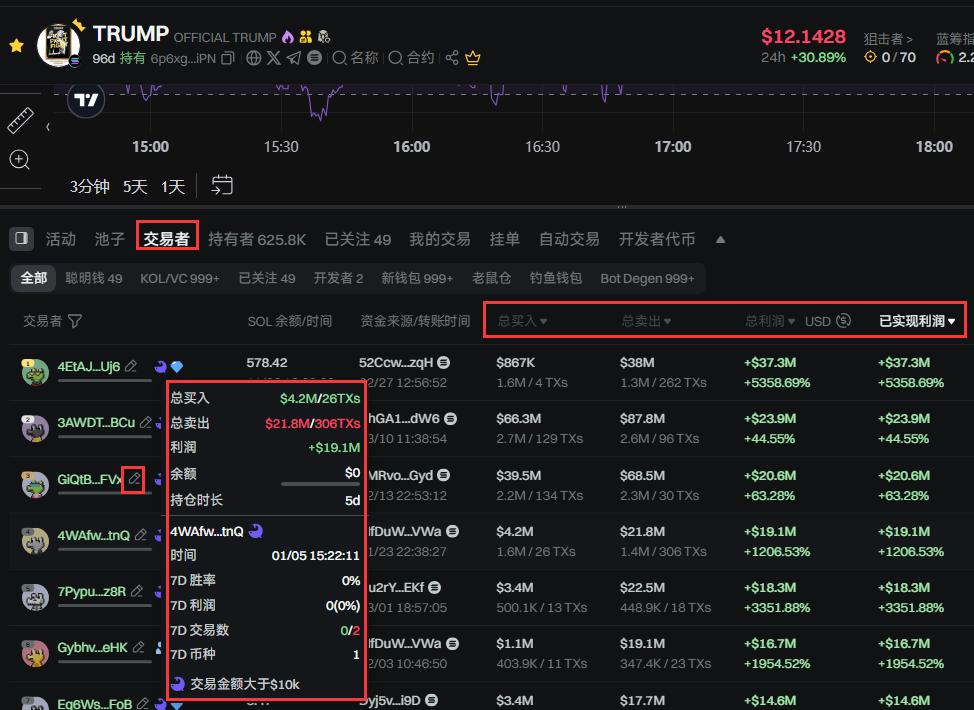Set chart range to 1天
This screenshot has width=974, height=710.
pos(173,186)
